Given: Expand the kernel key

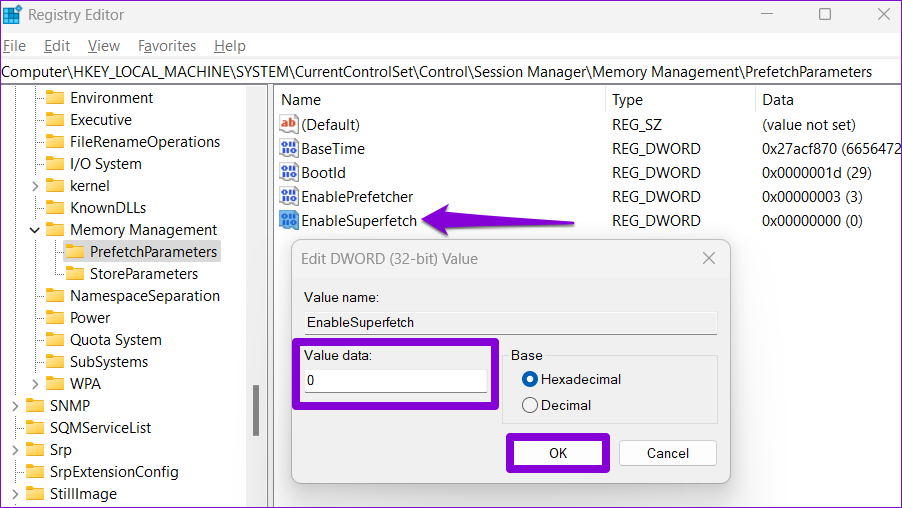Looking at the screenshot, I should (35, 186).
